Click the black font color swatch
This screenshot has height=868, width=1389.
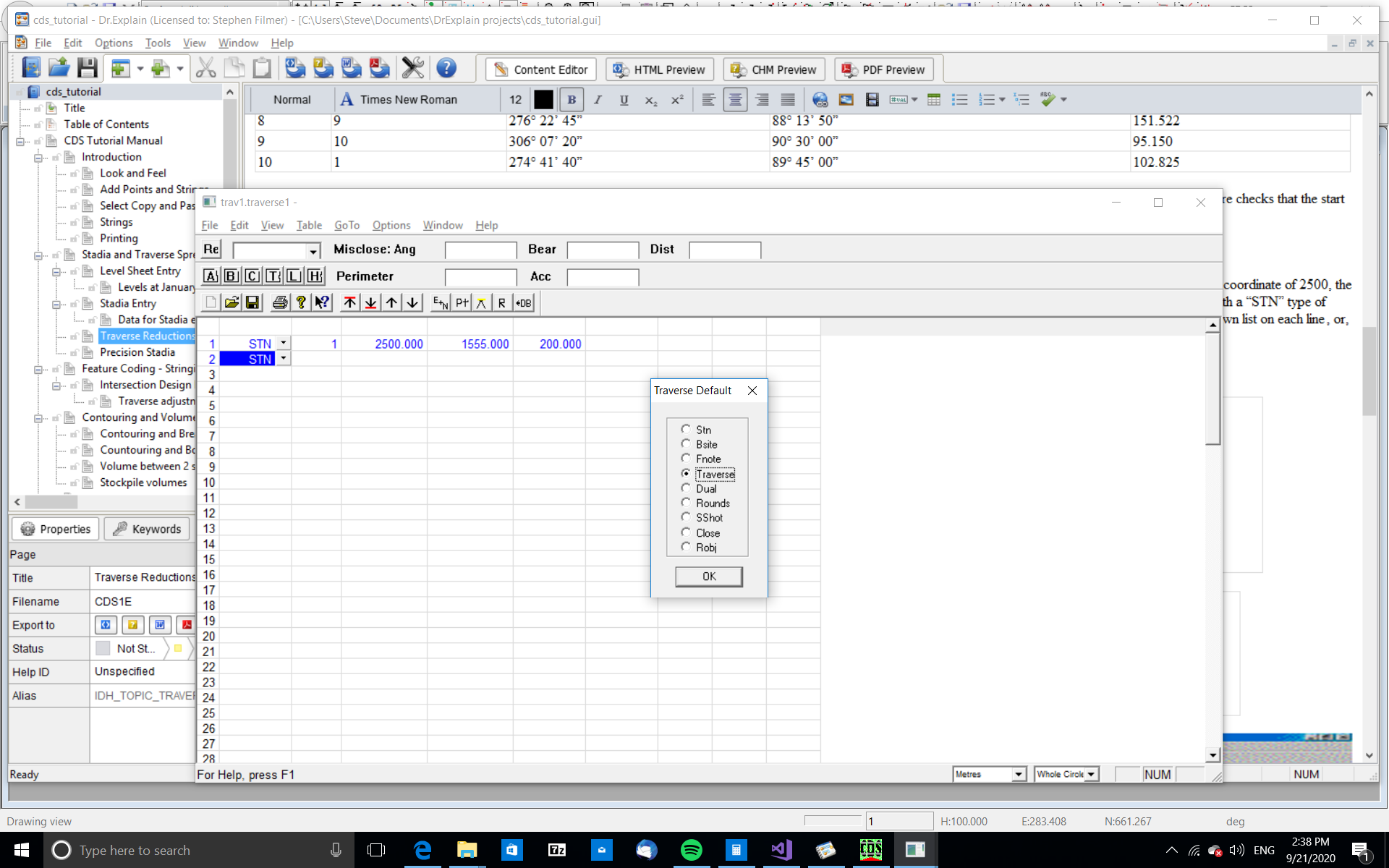[x=543, y=100]
